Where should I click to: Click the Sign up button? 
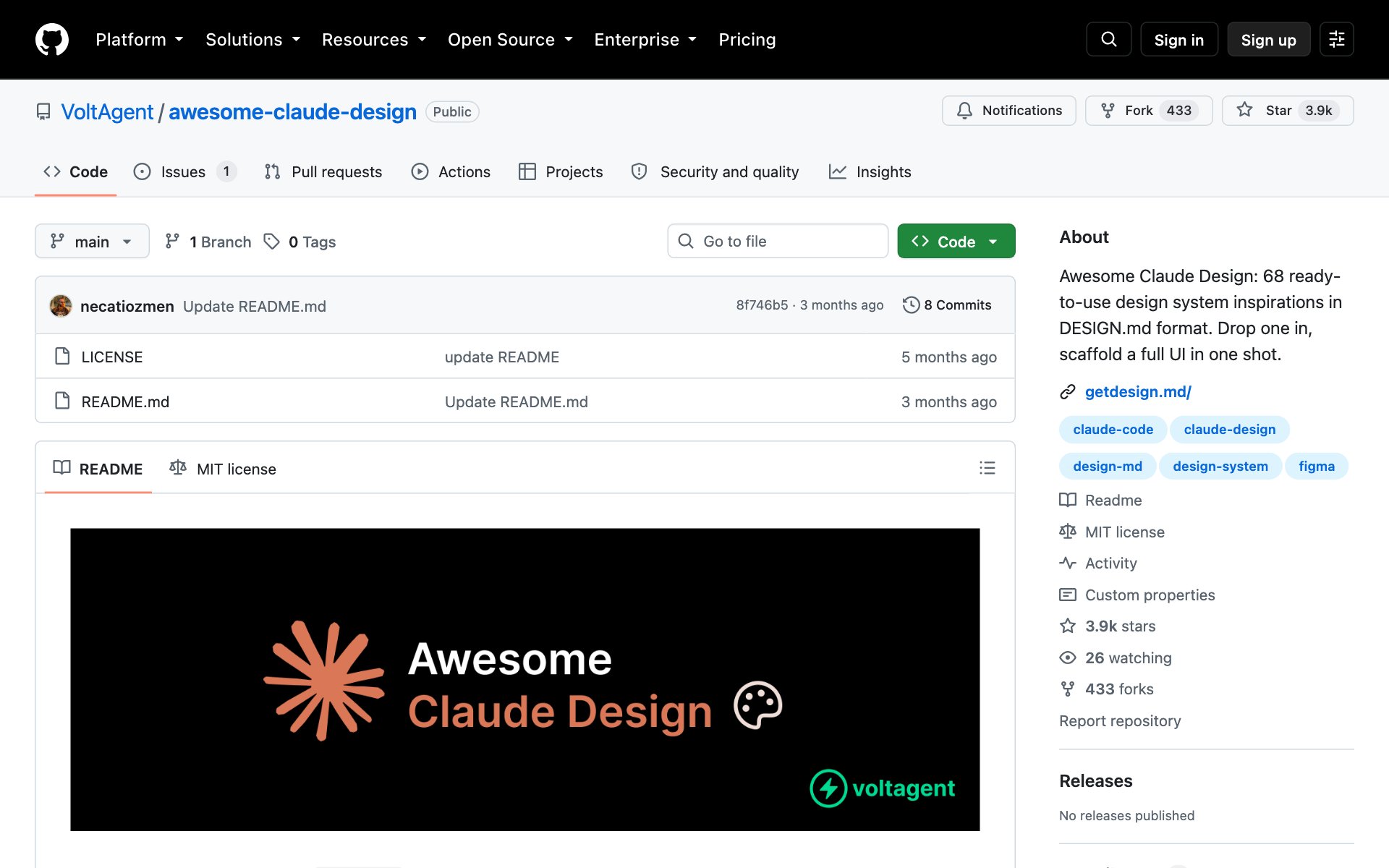1268,39
